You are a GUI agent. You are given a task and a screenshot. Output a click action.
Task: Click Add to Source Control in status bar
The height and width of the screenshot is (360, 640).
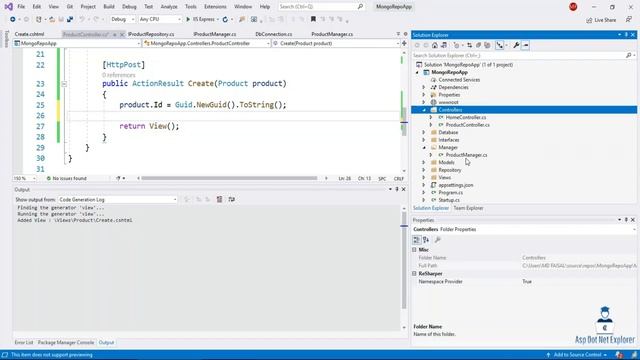(577, 355)
